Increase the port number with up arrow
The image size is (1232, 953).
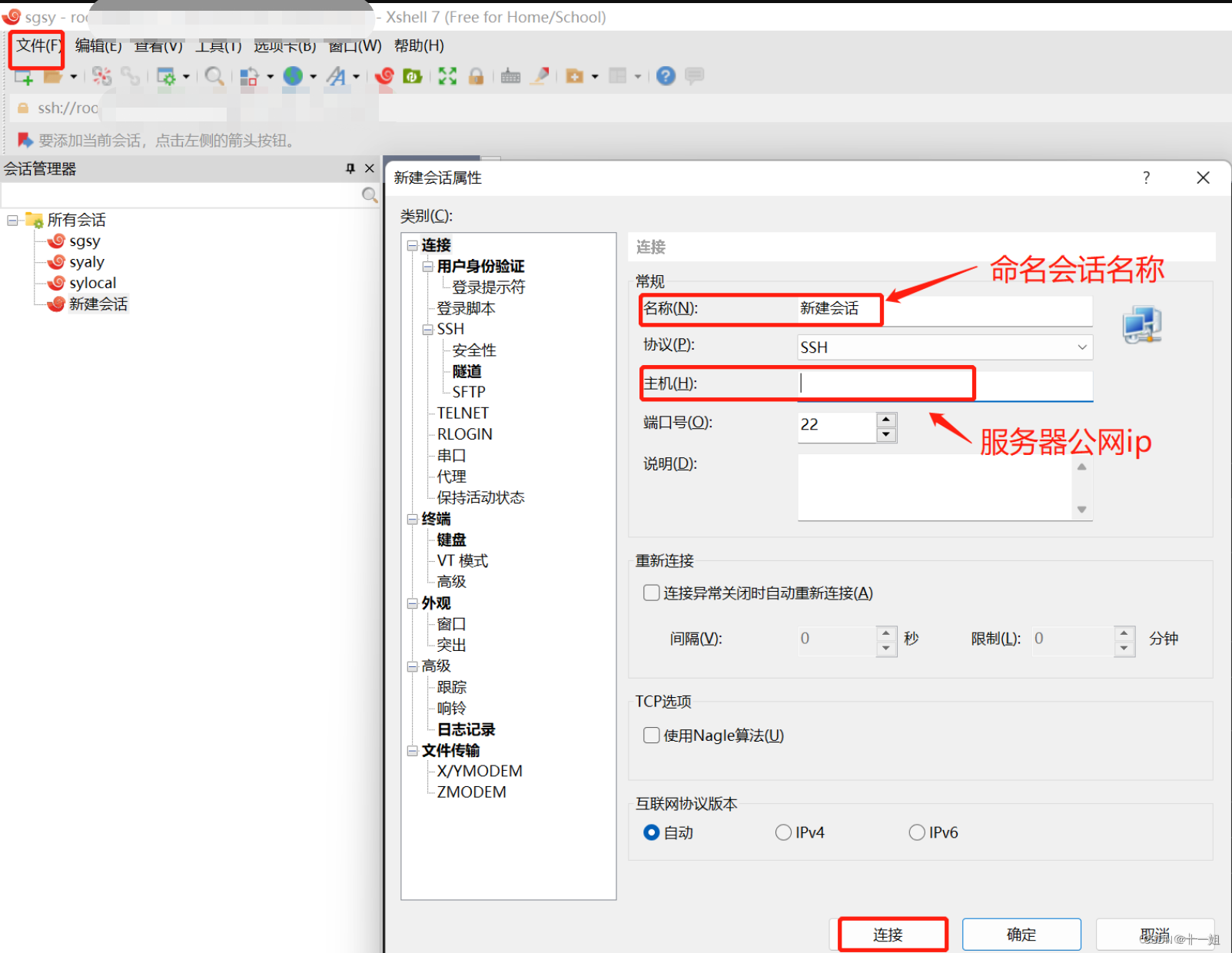pos(886,420)
